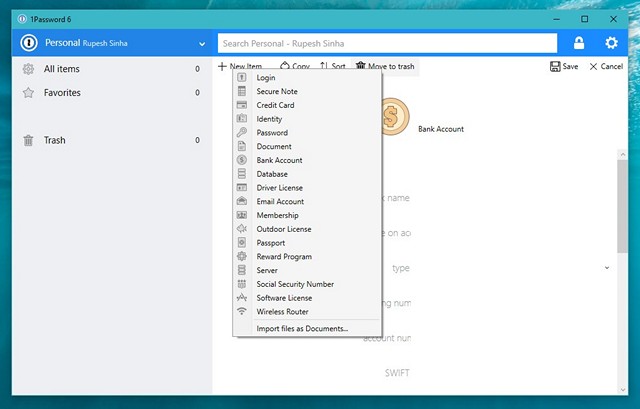Screen dimensions: 640x409
Task: Click the scrollbar down arrow
Action: coord(622,389)
